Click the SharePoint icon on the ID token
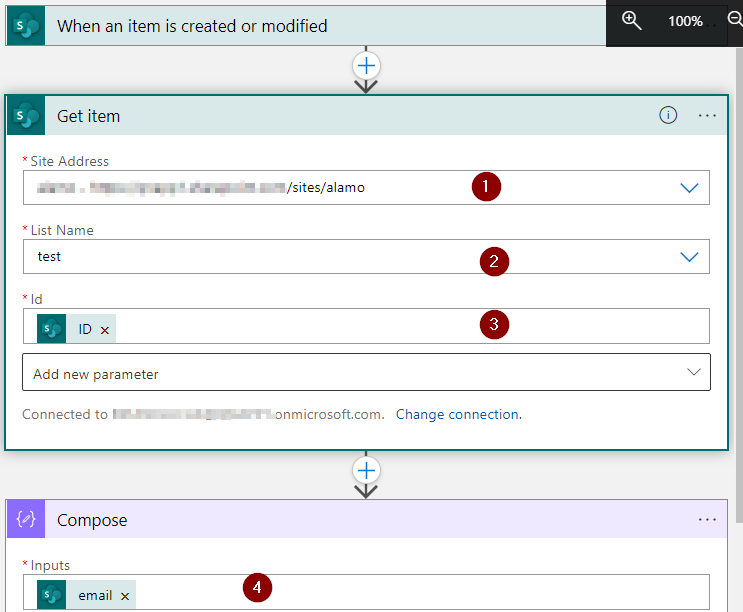743x612 pixels. tap(52, 328)
